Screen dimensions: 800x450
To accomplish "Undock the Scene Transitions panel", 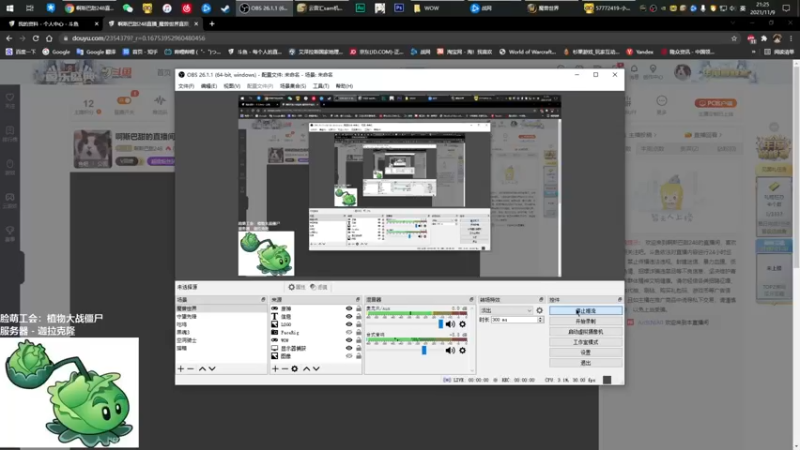I will pos(541,299).
